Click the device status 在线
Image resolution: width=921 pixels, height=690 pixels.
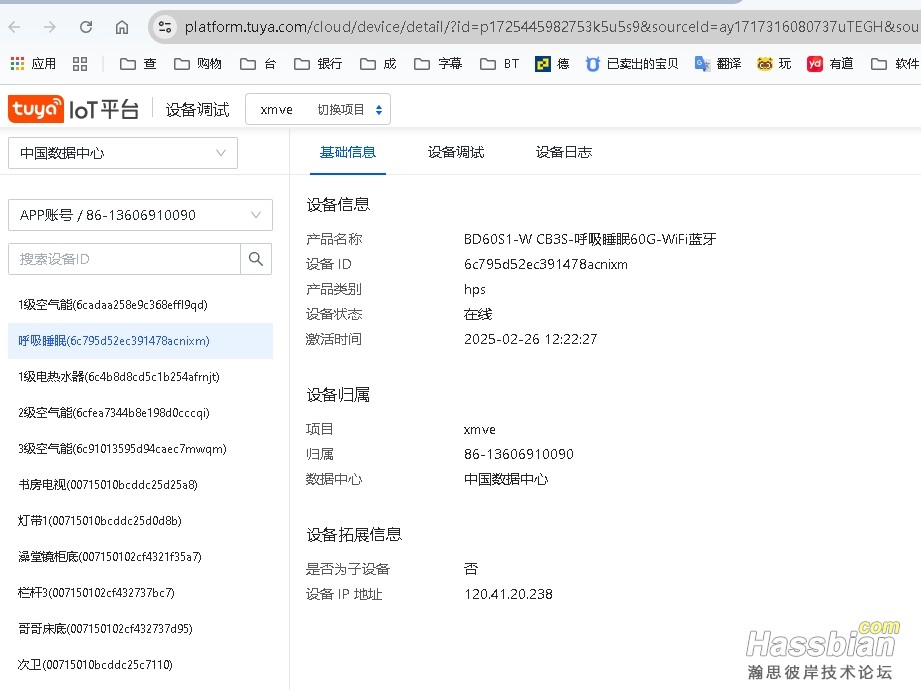click(x=478, y=314)
